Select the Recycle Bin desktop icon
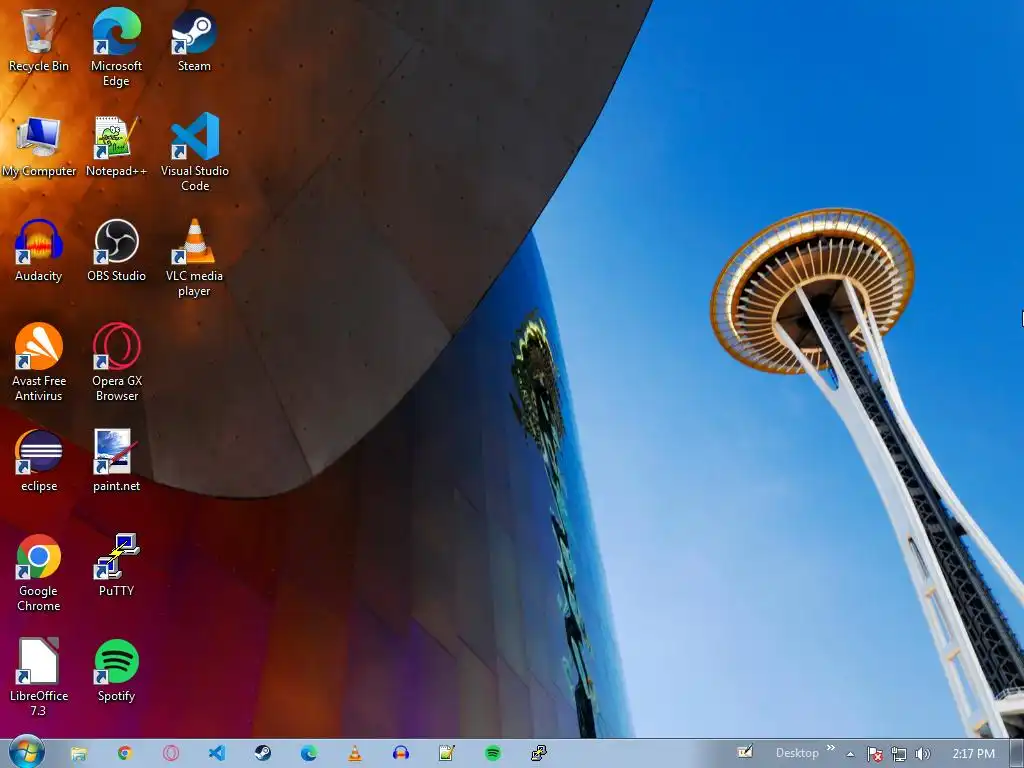 [39, 39]
